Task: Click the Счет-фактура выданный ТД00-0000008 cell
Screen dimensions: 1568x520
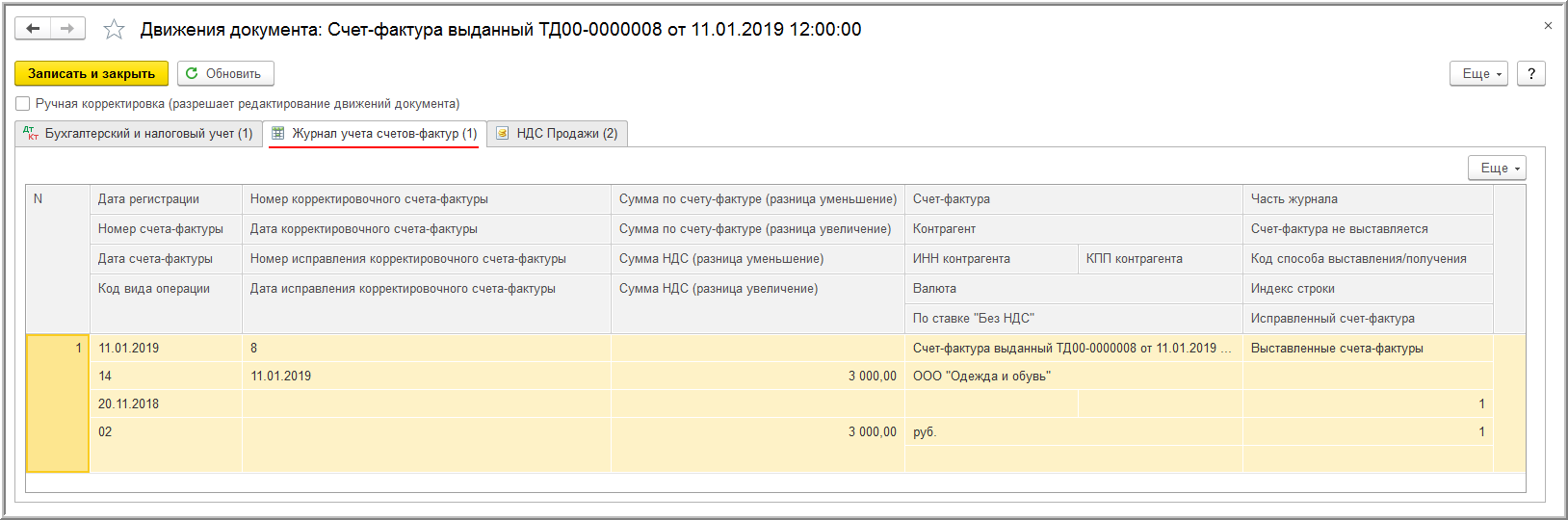Action: (x=1073, y=349)
